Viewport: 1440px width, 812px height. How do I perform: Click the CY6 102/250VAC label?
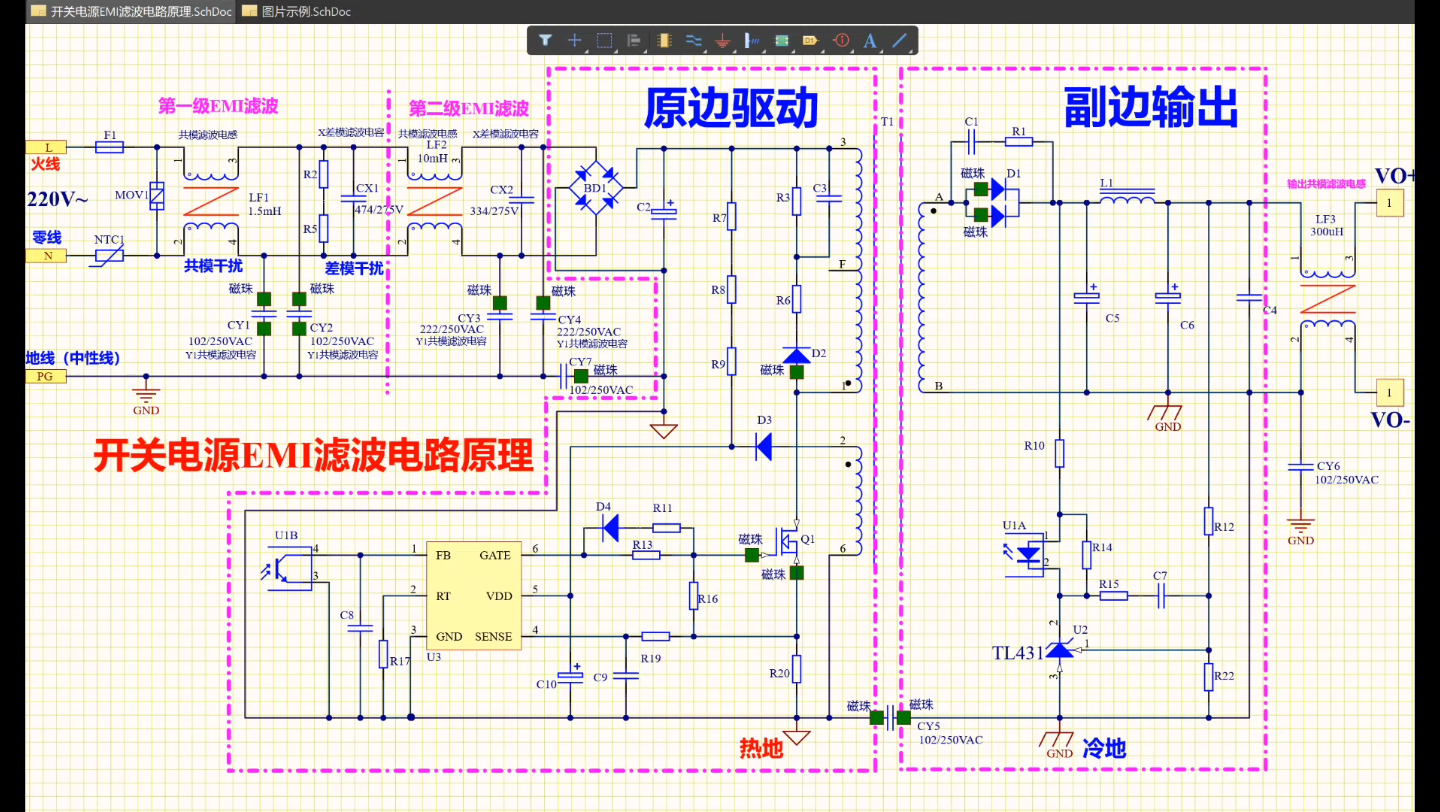(1347, 473)
